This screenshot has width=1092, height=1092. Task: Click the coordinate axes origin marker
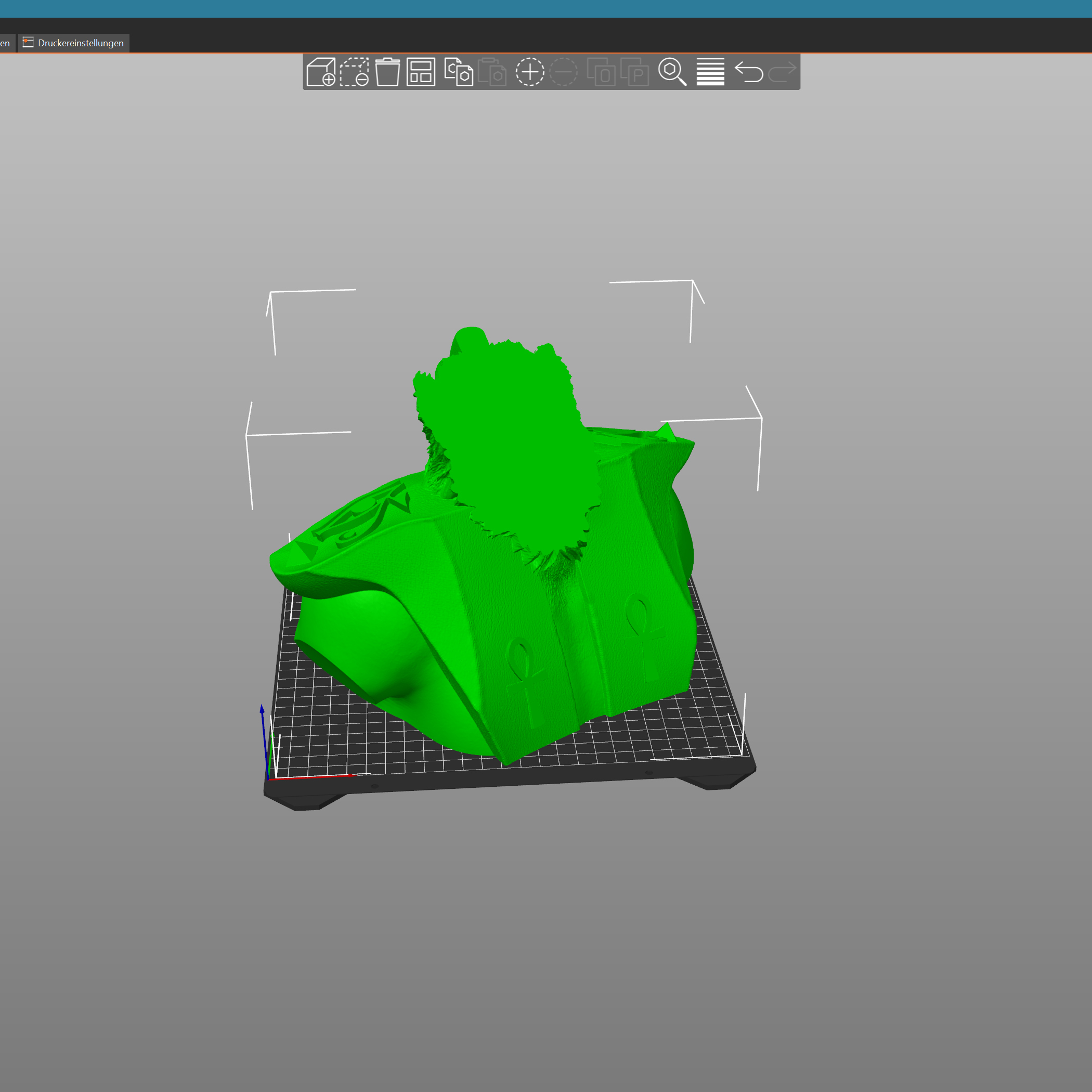[268, 778]
